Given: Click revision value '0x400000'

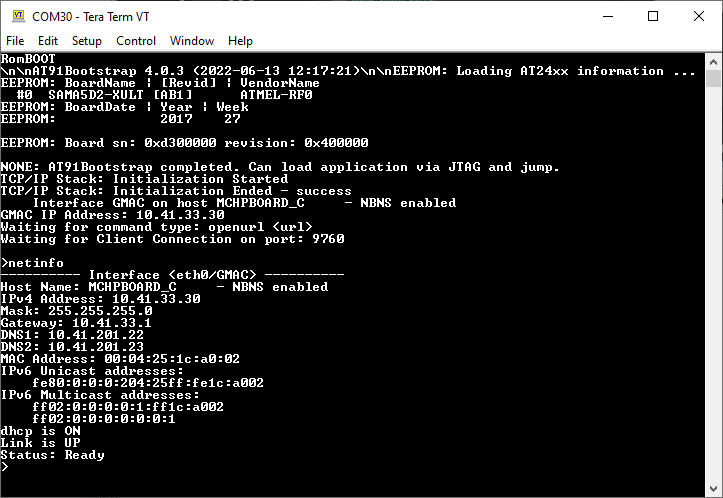Looking at the screenshot, I should pos(336,143).
